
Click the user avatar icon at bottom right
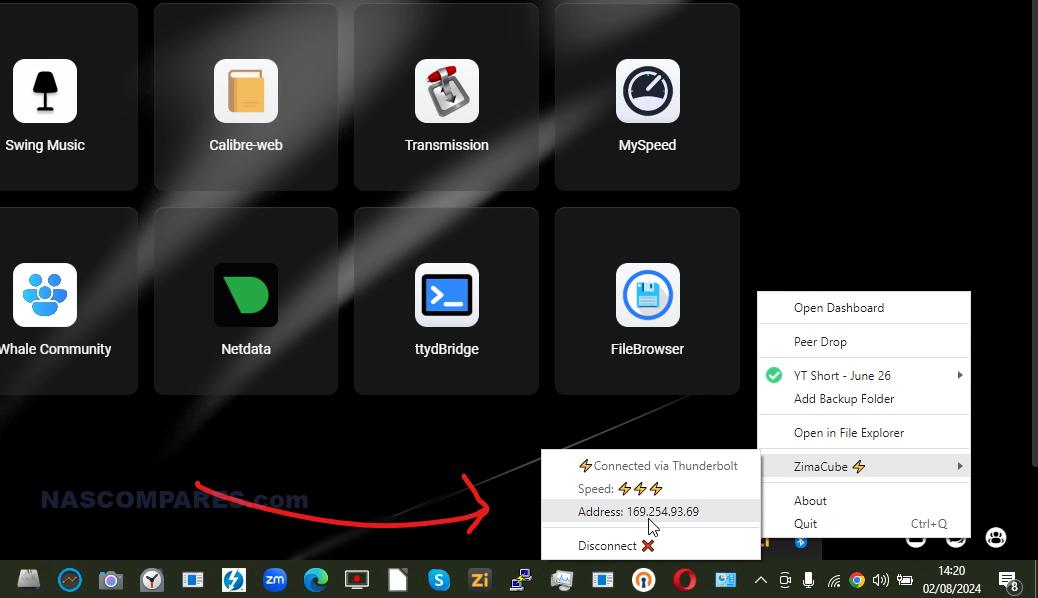(996, 537)
